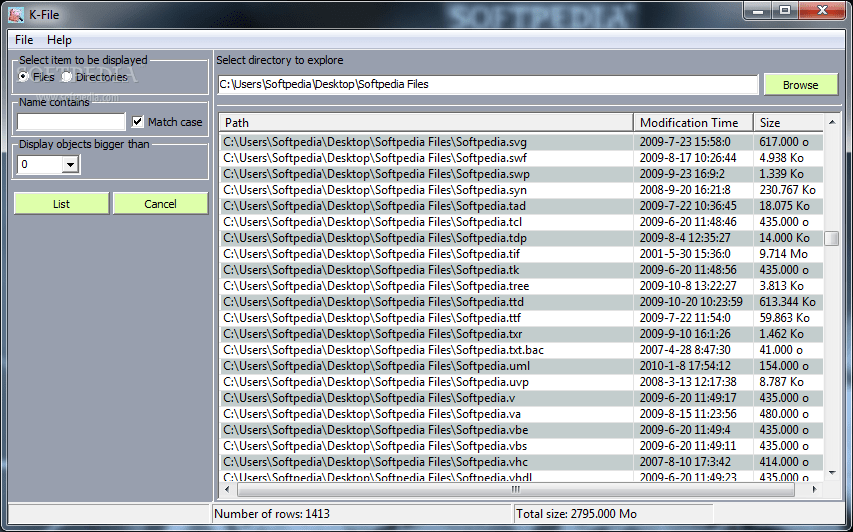The image size is (853, 532).
Task: Select the Softpedia.tcl row
Action: tap(521, 222)
